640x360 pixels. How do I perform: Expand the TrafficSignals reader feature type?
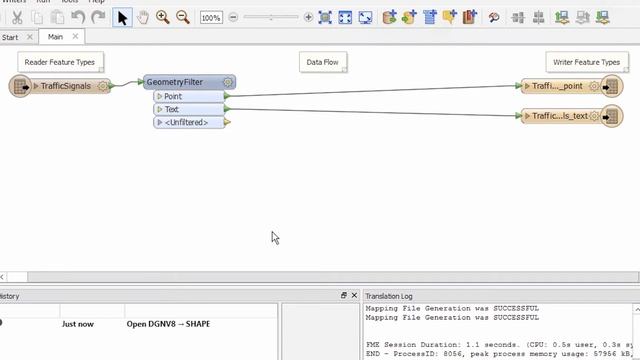point(36,86)
